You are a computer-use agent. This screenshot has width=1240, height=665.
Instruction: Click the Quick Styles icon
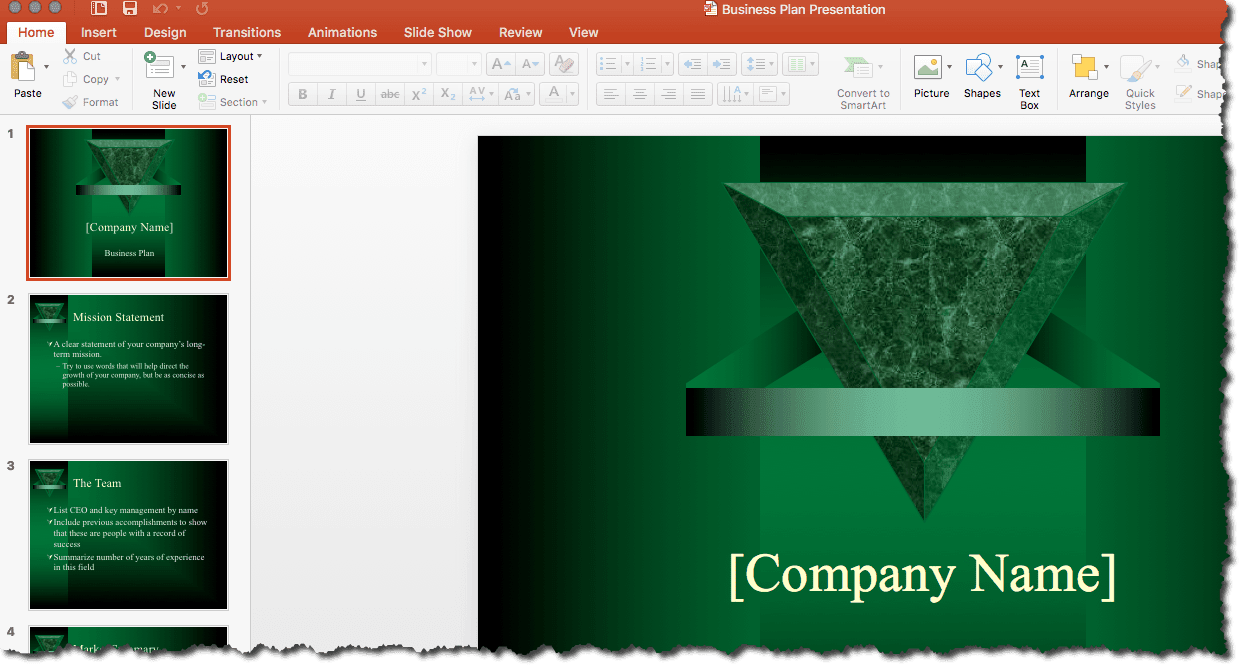[1137, 70]
